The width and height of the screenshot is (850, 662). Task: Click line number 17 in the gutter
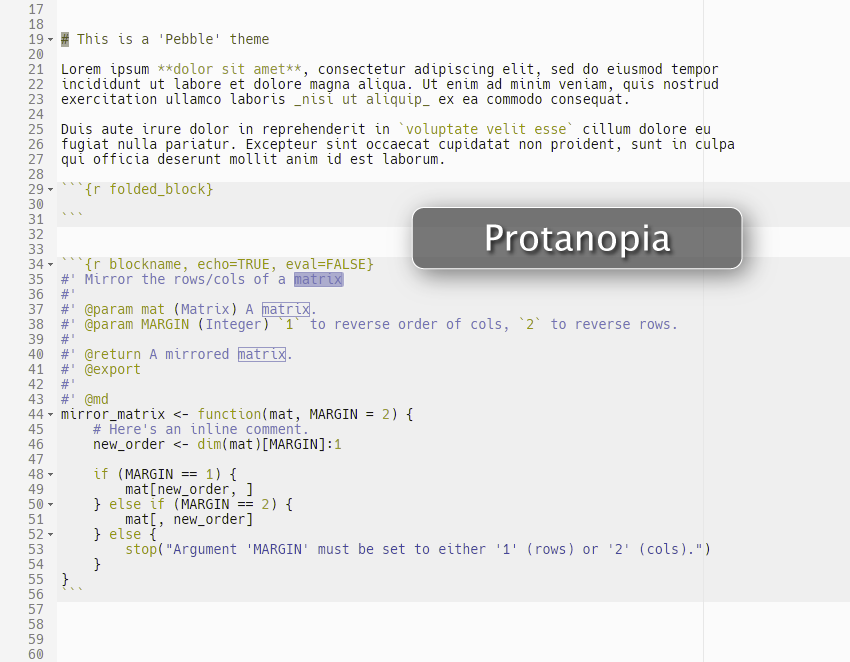pyautogui.click(x=36, y=10)
